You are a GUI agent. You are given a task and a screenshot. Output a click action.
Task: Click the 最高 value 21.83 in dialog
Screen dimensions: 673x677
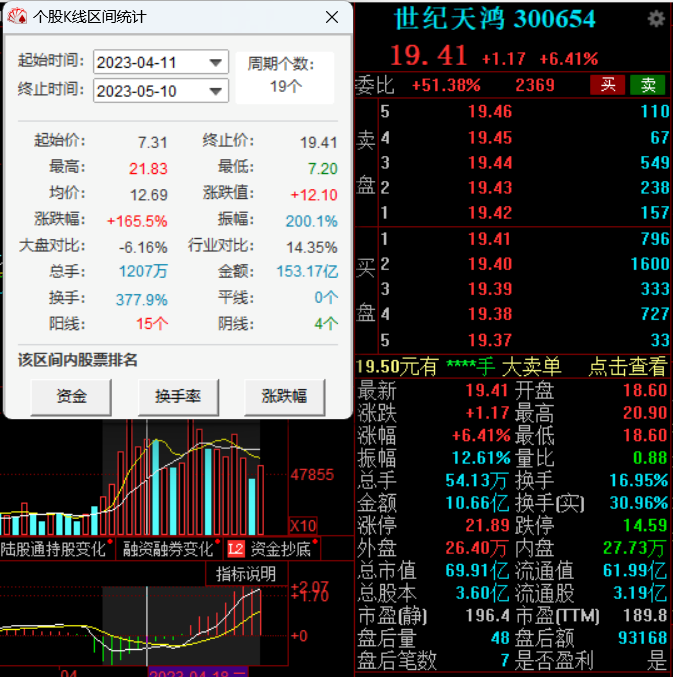148,168
